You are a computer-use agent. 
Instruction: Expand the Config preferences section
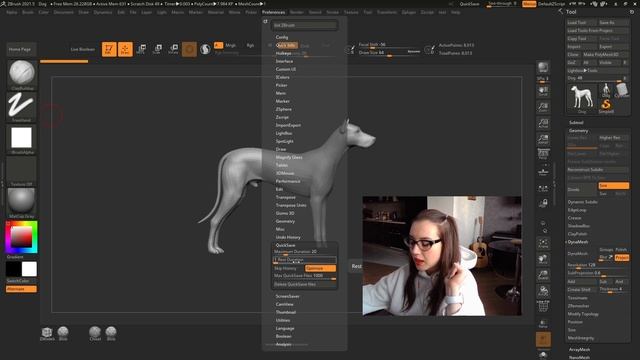coord(282,37)
